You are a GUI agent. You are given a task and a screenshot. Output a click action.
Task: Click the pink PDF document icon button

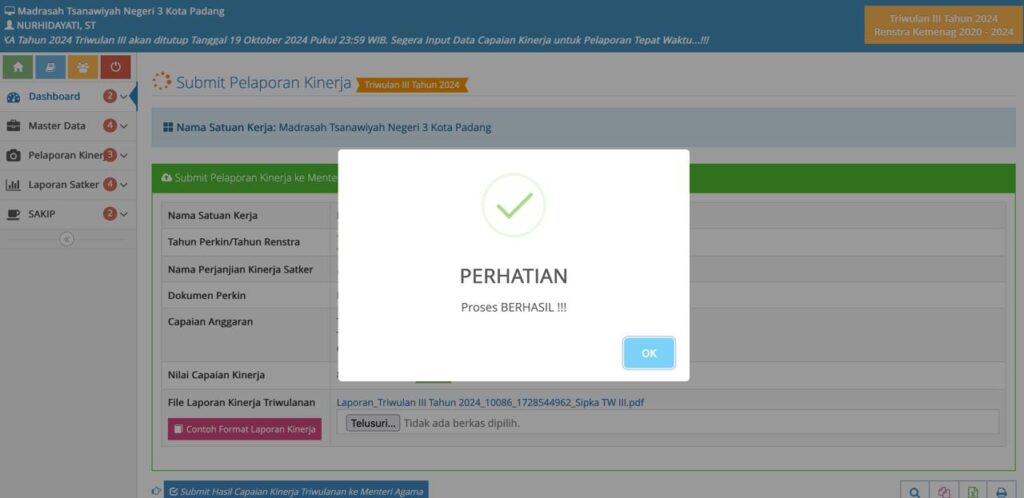944,492
